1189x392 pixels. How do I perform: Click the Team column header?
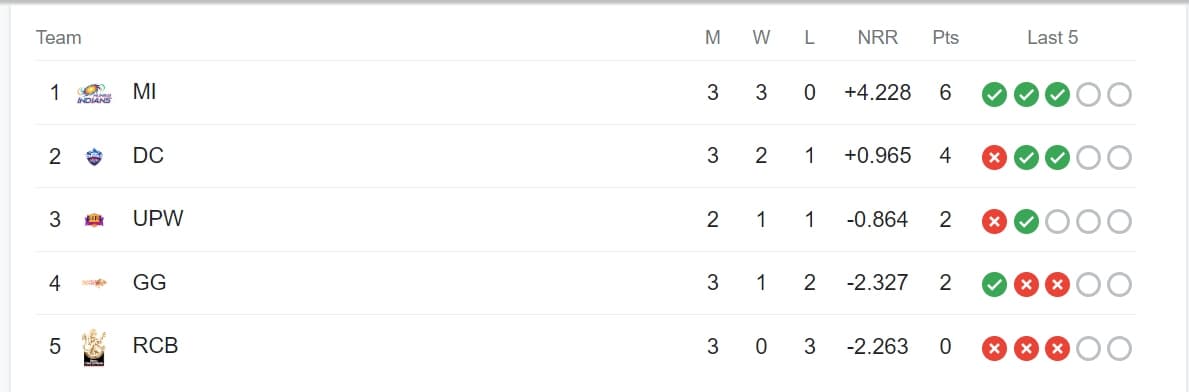pyautogui.click(x=58, y=38)
